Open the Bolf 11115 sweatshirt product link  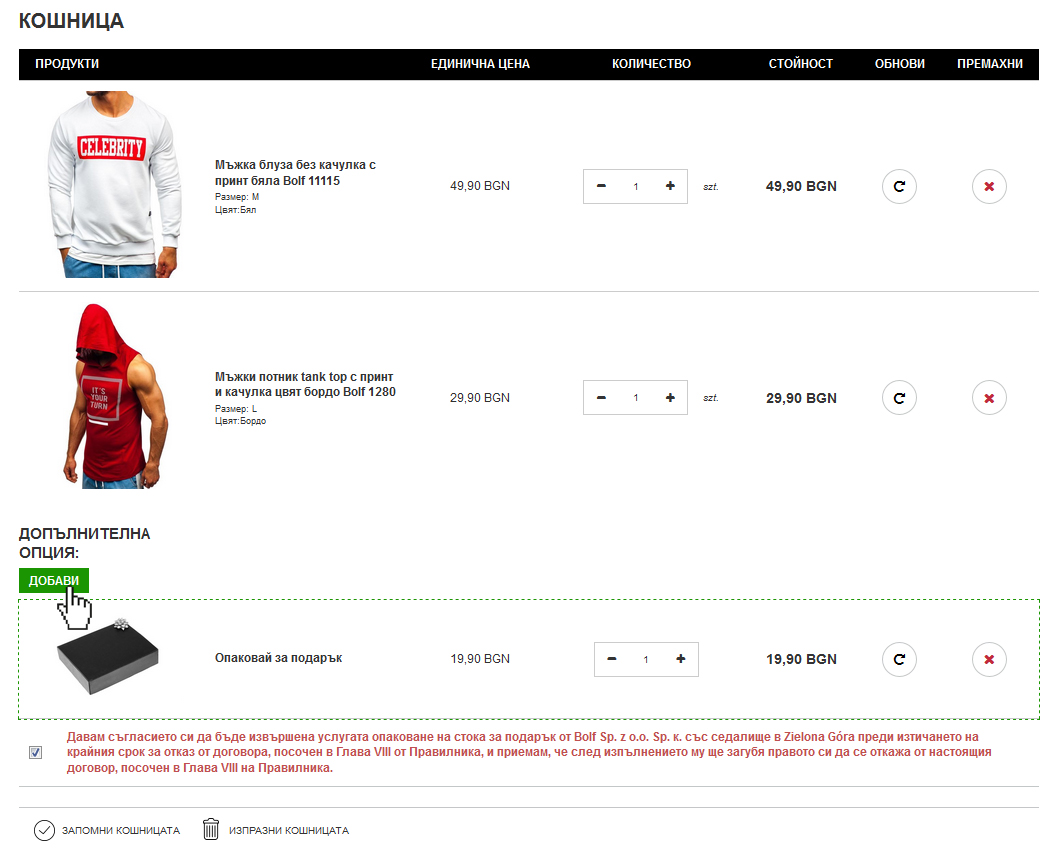pos(294,172)
